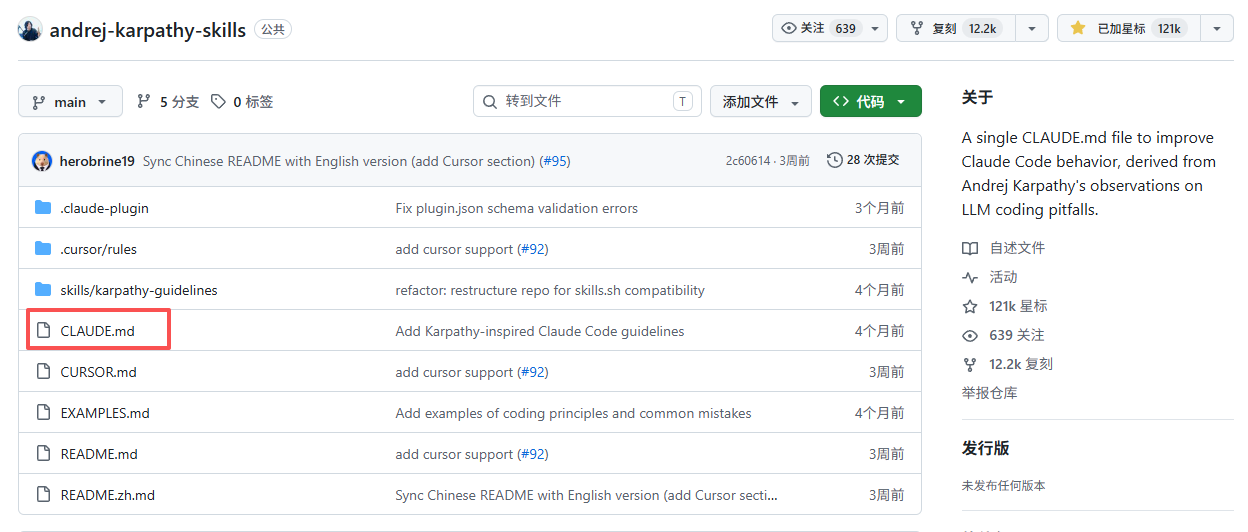Click the repository owner avatar image
The height and width of the screenshot is (532, 1248).
click(30, 29)
